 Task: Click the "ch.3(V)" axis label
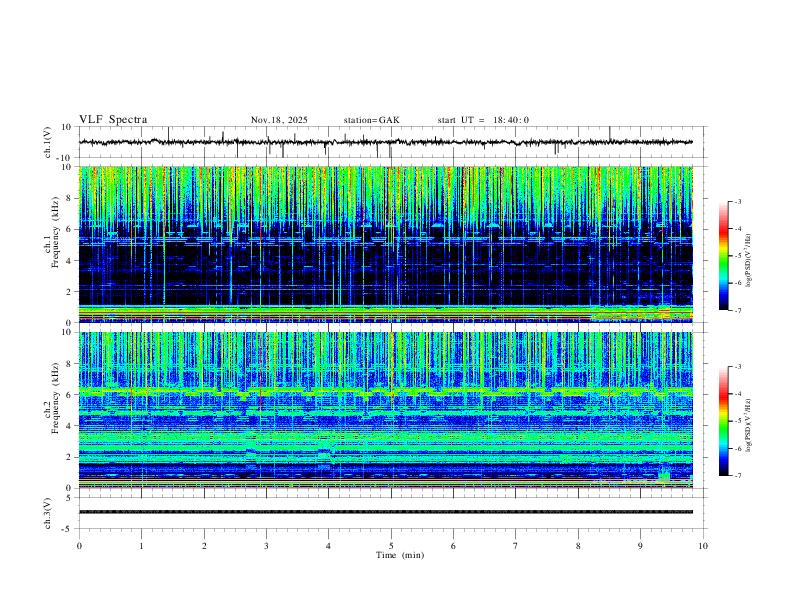tap(48, 513)
